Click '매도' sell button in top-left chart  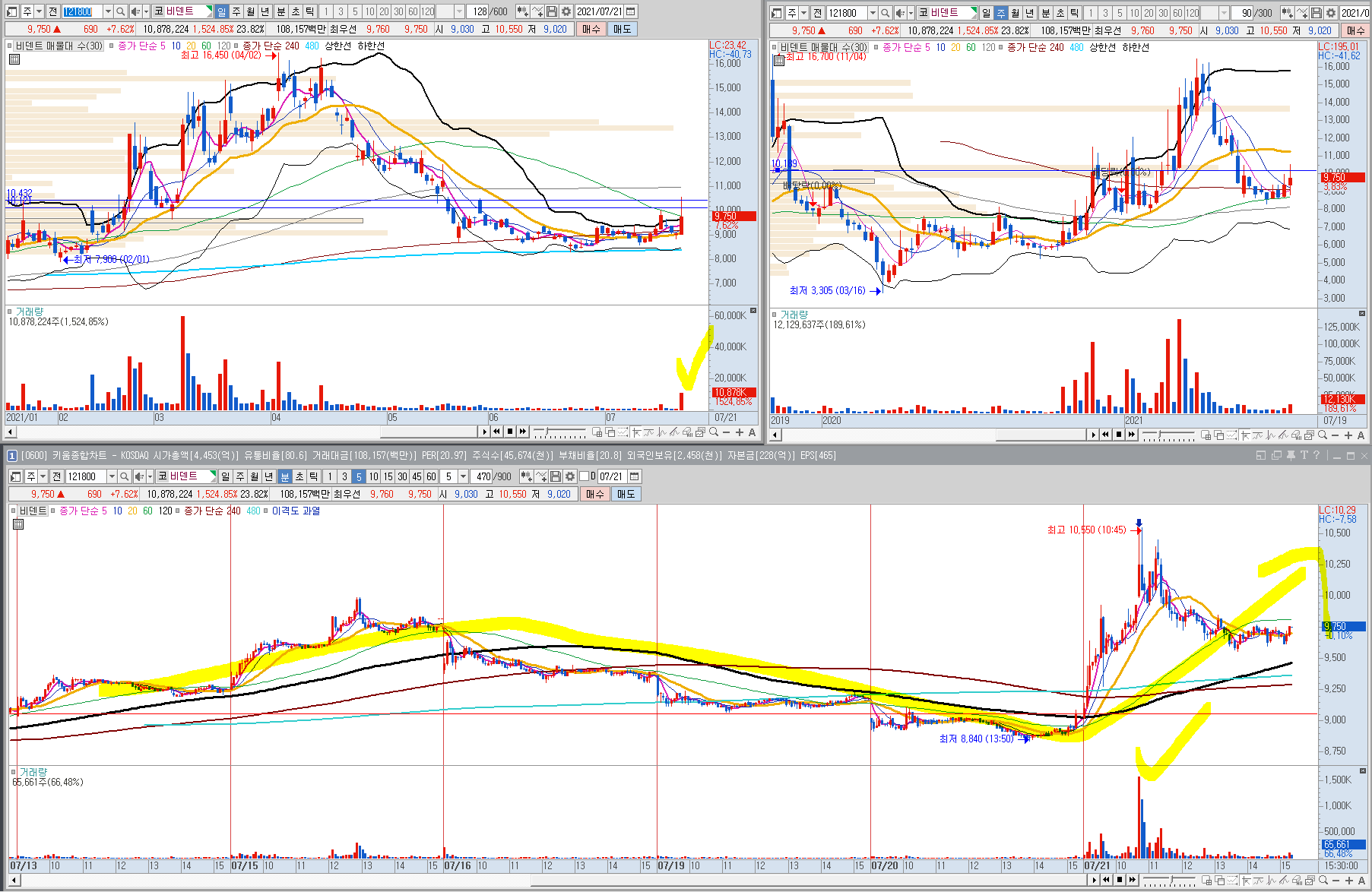tap(622, 29)
